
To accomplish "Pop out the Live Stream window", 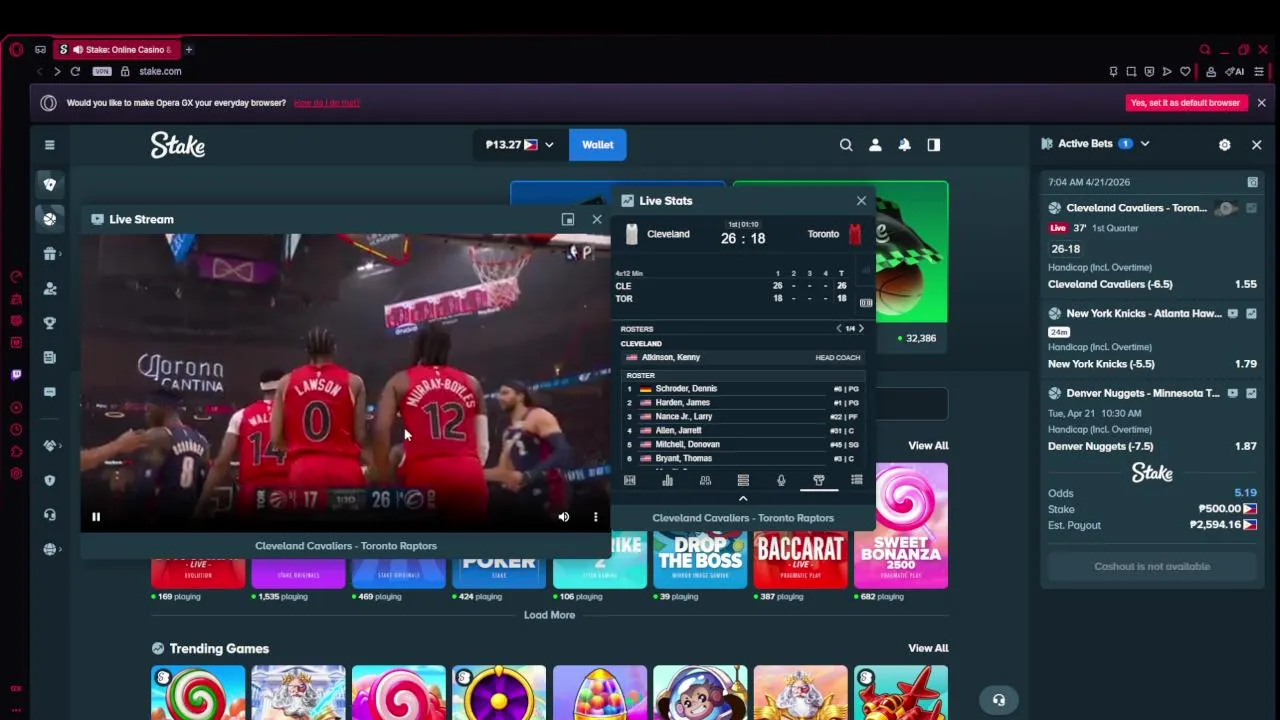I will [x=568, y=219].
